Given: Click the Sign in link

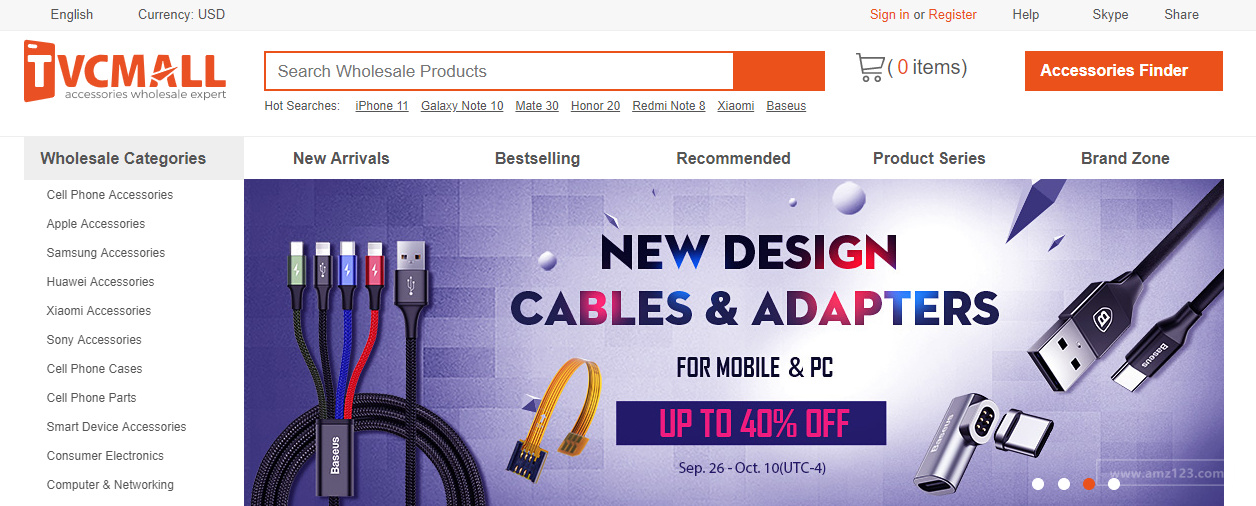Looking at the screenshot, I should [x=889, y=14].
